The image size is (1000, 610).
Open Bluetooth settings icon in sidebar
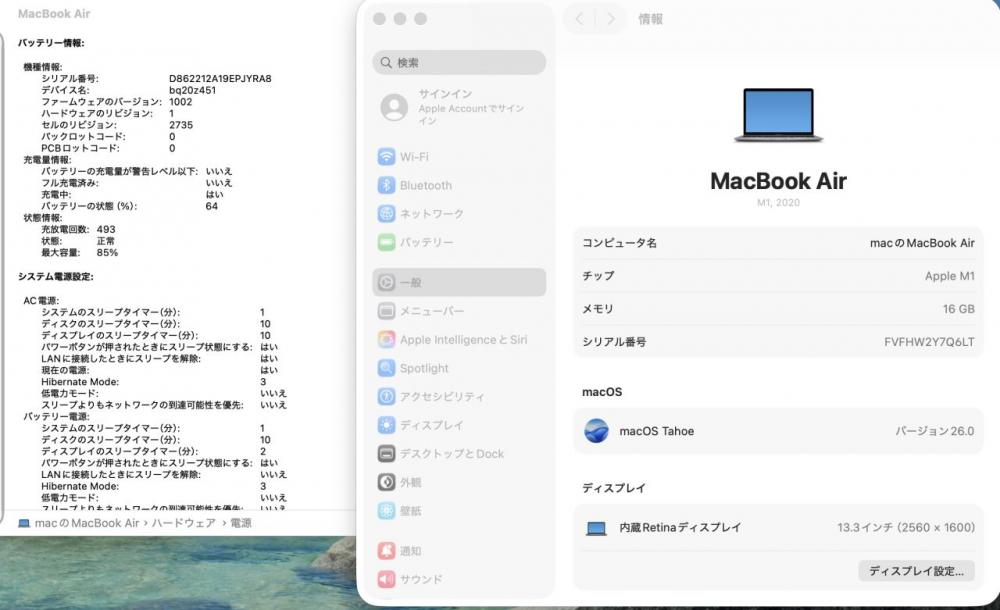tap(386, 185)
